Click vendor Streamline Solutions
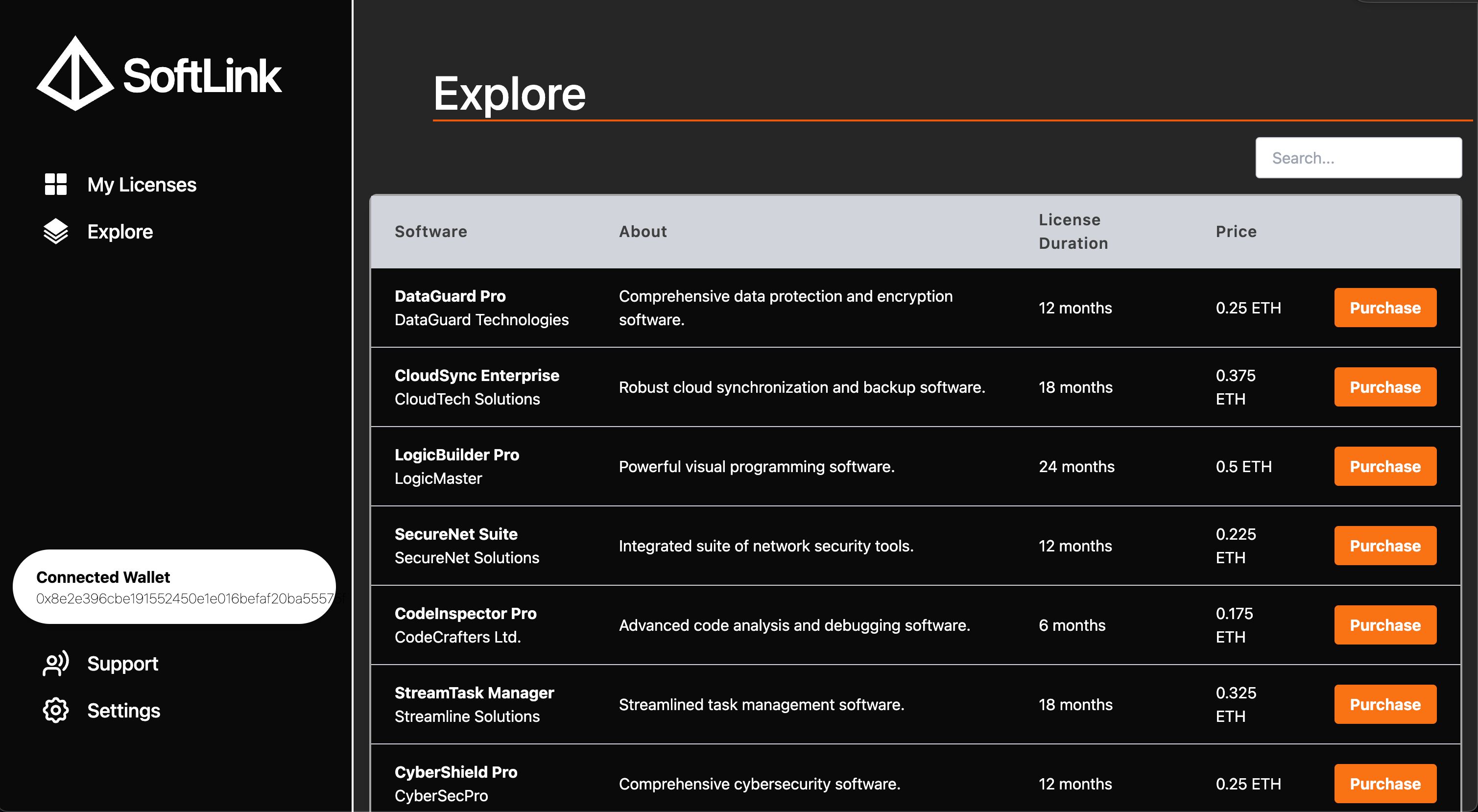The width and height of the screenshot is (1478, 812). tap(467, 716)
